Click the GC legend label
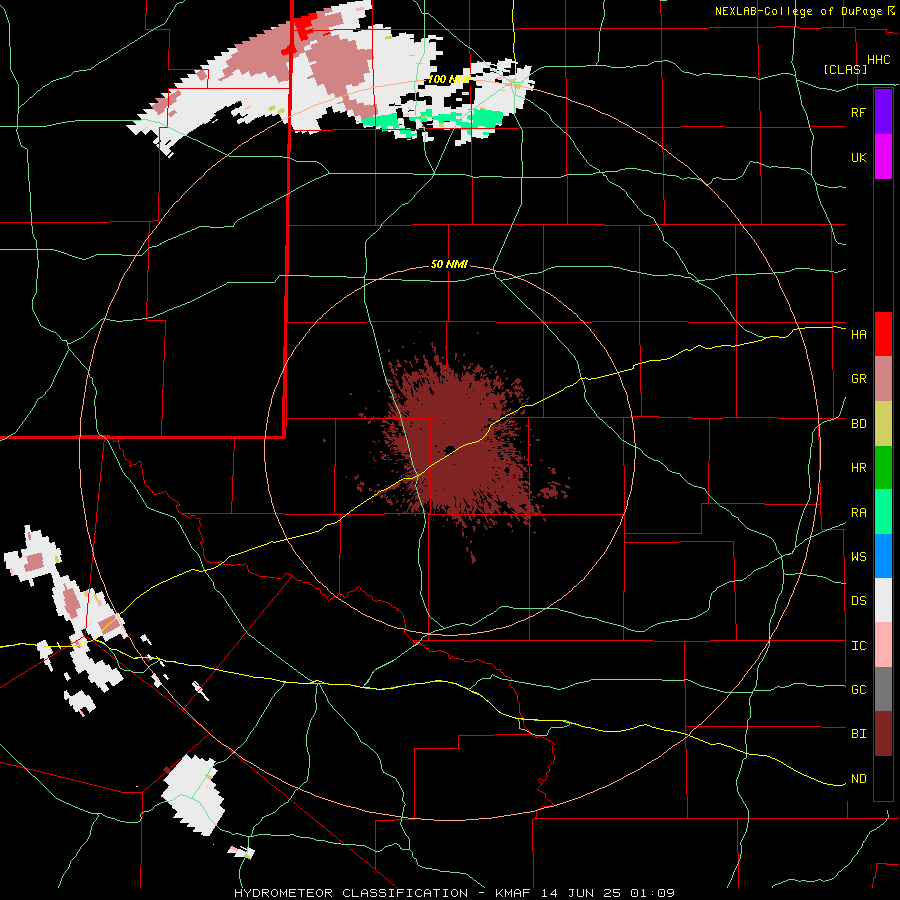 click(858, 690)
